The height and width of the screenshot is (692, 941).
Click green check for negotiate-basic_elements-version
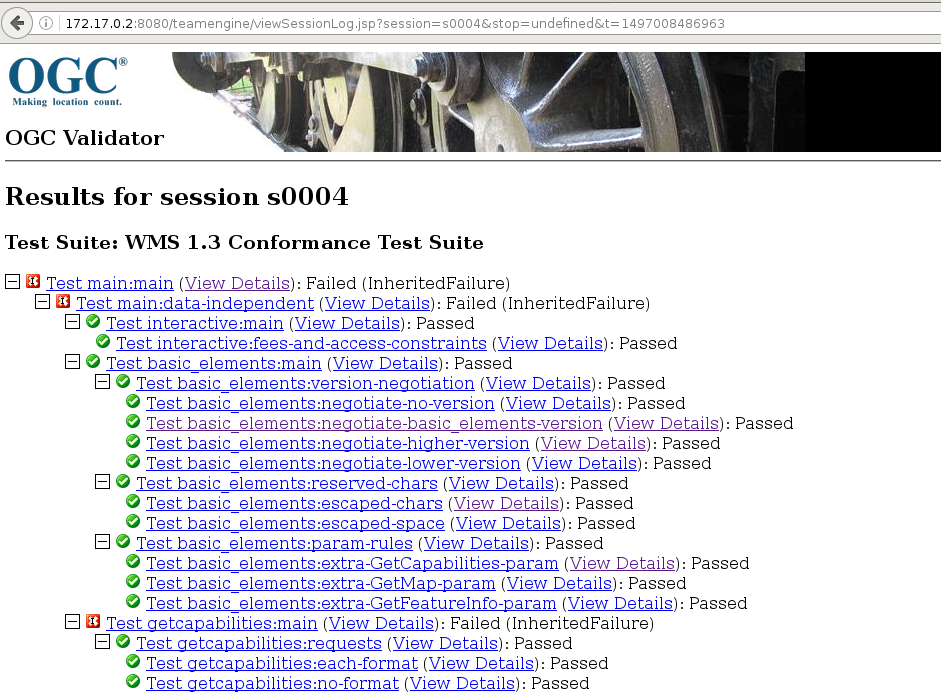point(133,421)
